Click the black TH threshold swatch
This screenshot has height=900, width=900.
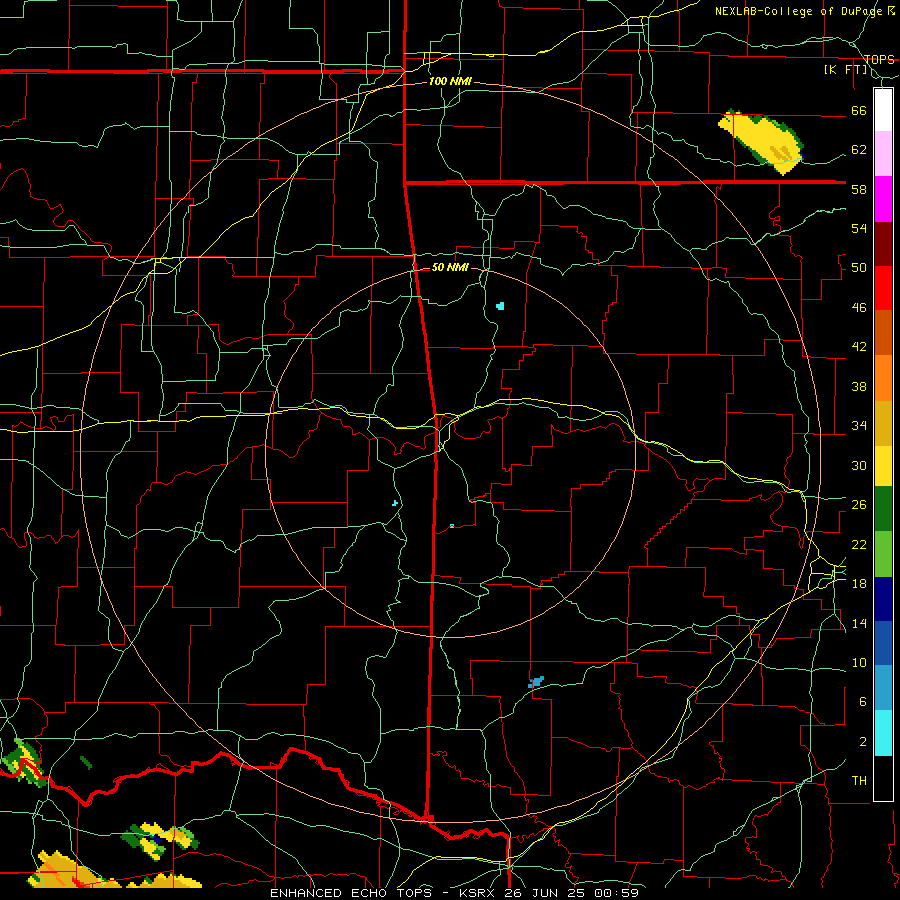pyautogui.click(x=883, y=778)
